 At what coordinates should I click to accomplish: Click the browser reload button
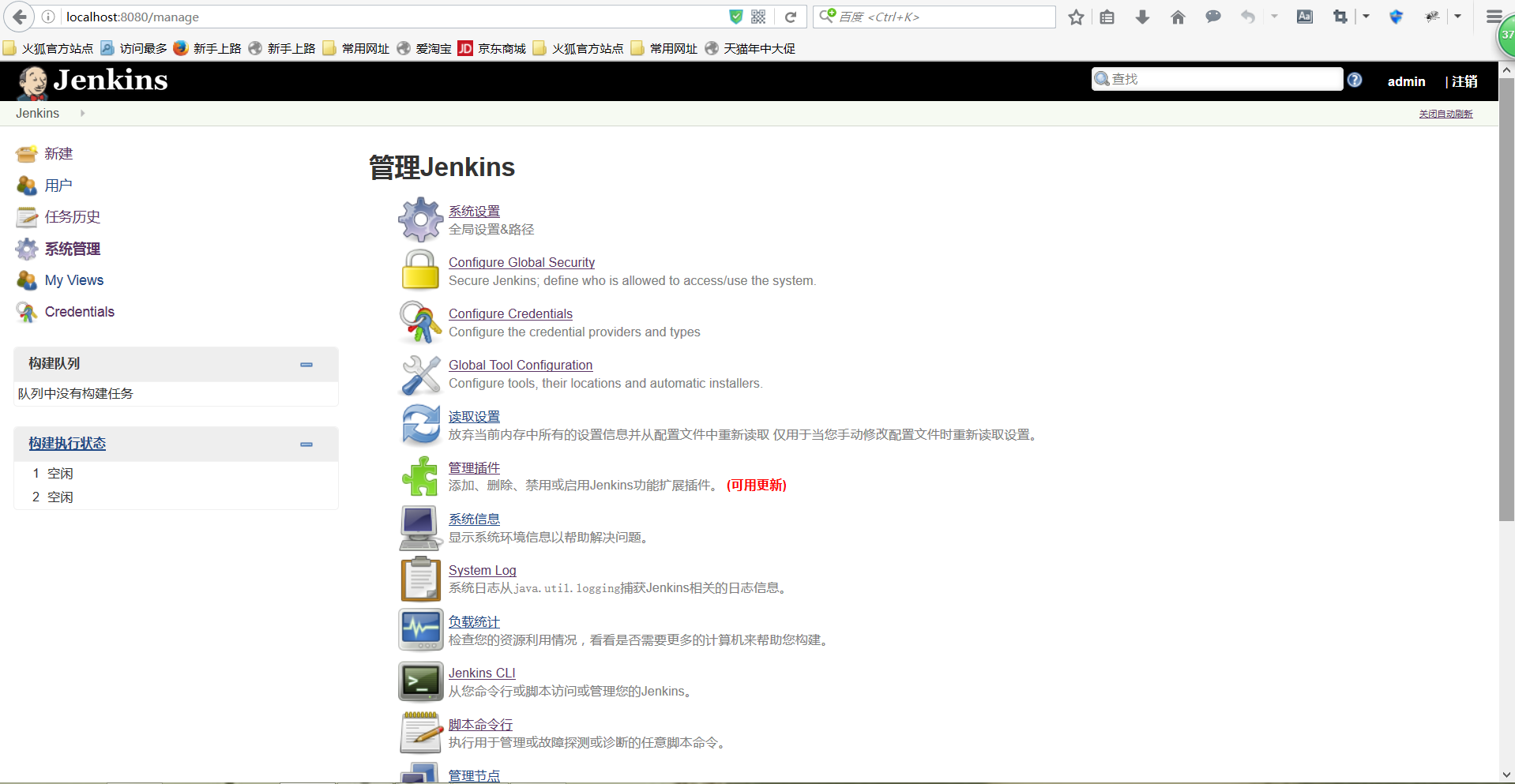click(x=790, y=17)
